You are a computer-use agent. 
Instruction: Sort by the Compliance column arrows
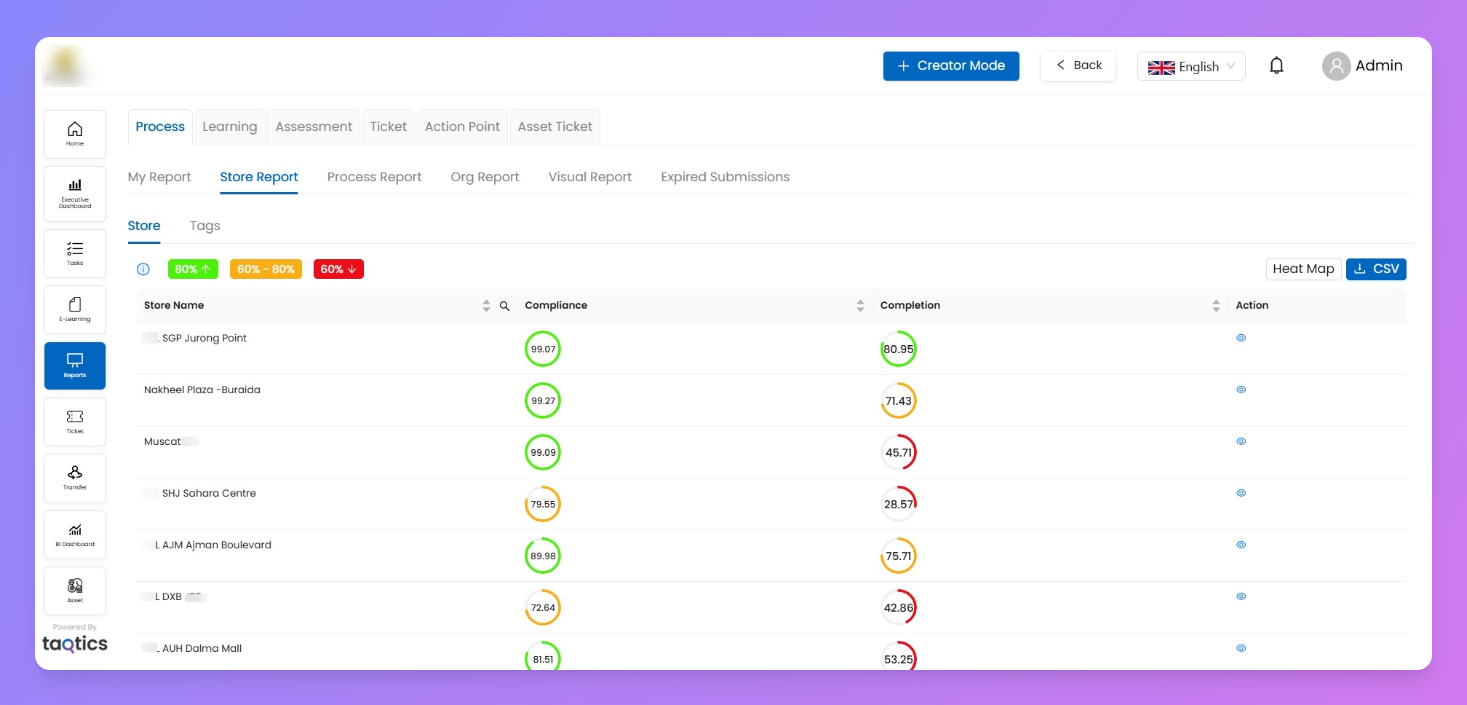(x=860, y=306)
